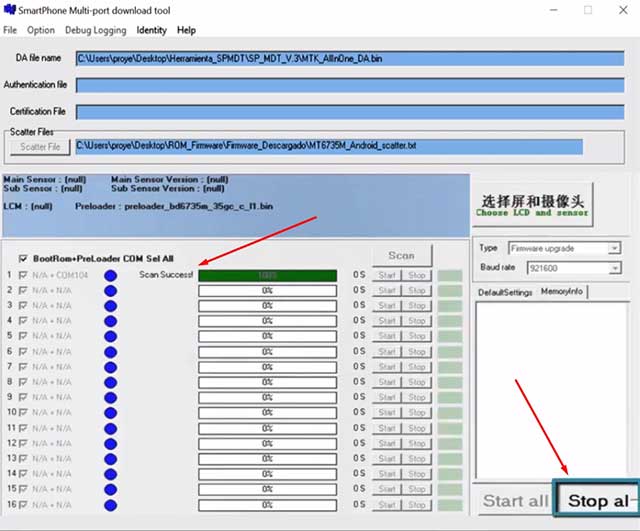Image resolution: width=640 pixels, height=531 pixels.
Task: Click the Scan Success! status text
Action: pos(166,275)
